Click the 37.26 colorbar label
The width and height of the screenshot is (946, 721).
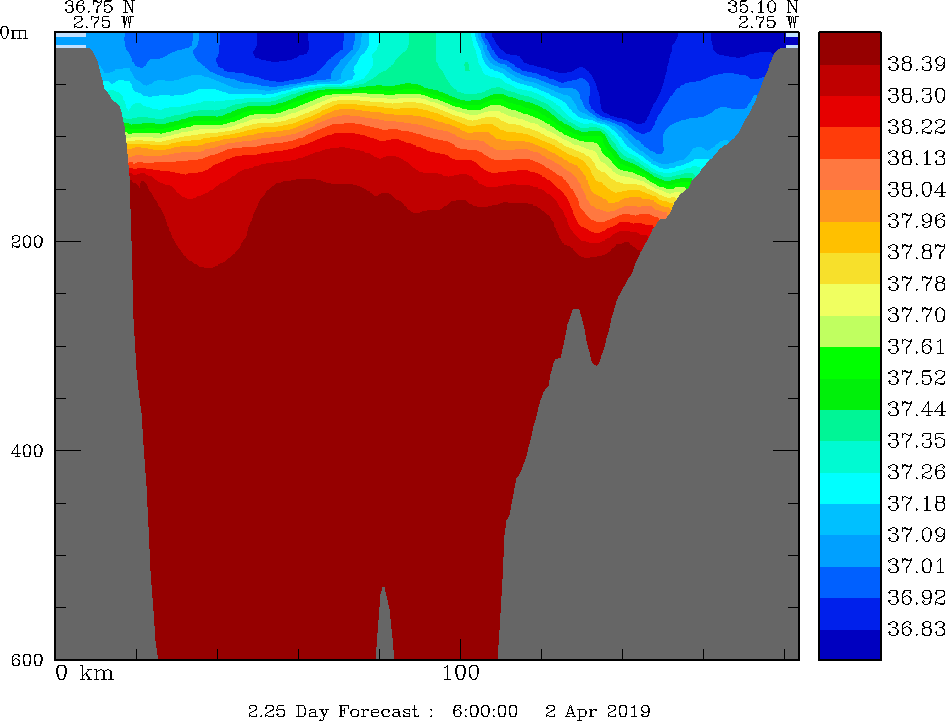click(916, 472)
